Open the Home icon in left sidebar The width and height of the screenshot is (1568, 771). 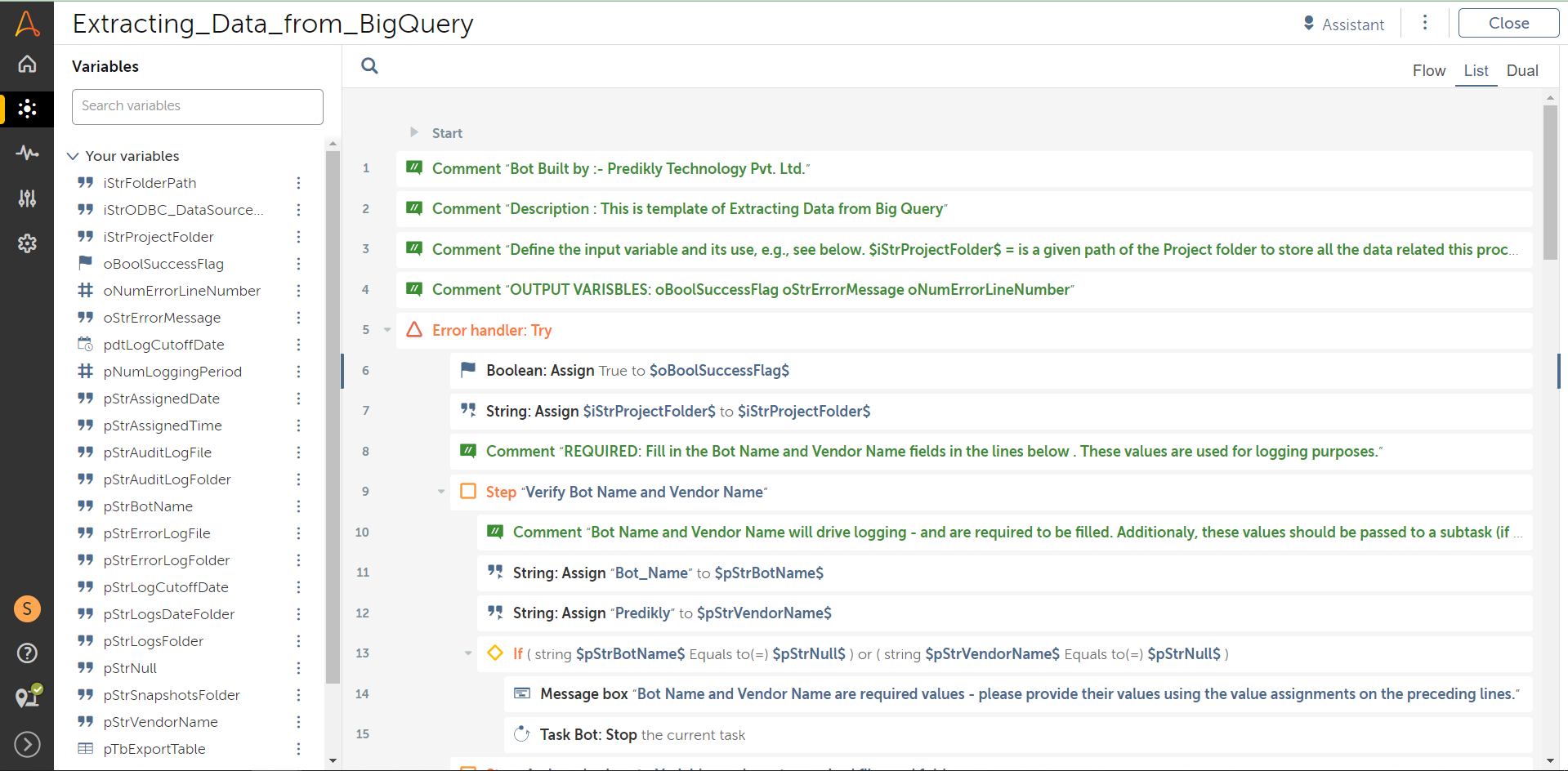click(x=27, y=64)
